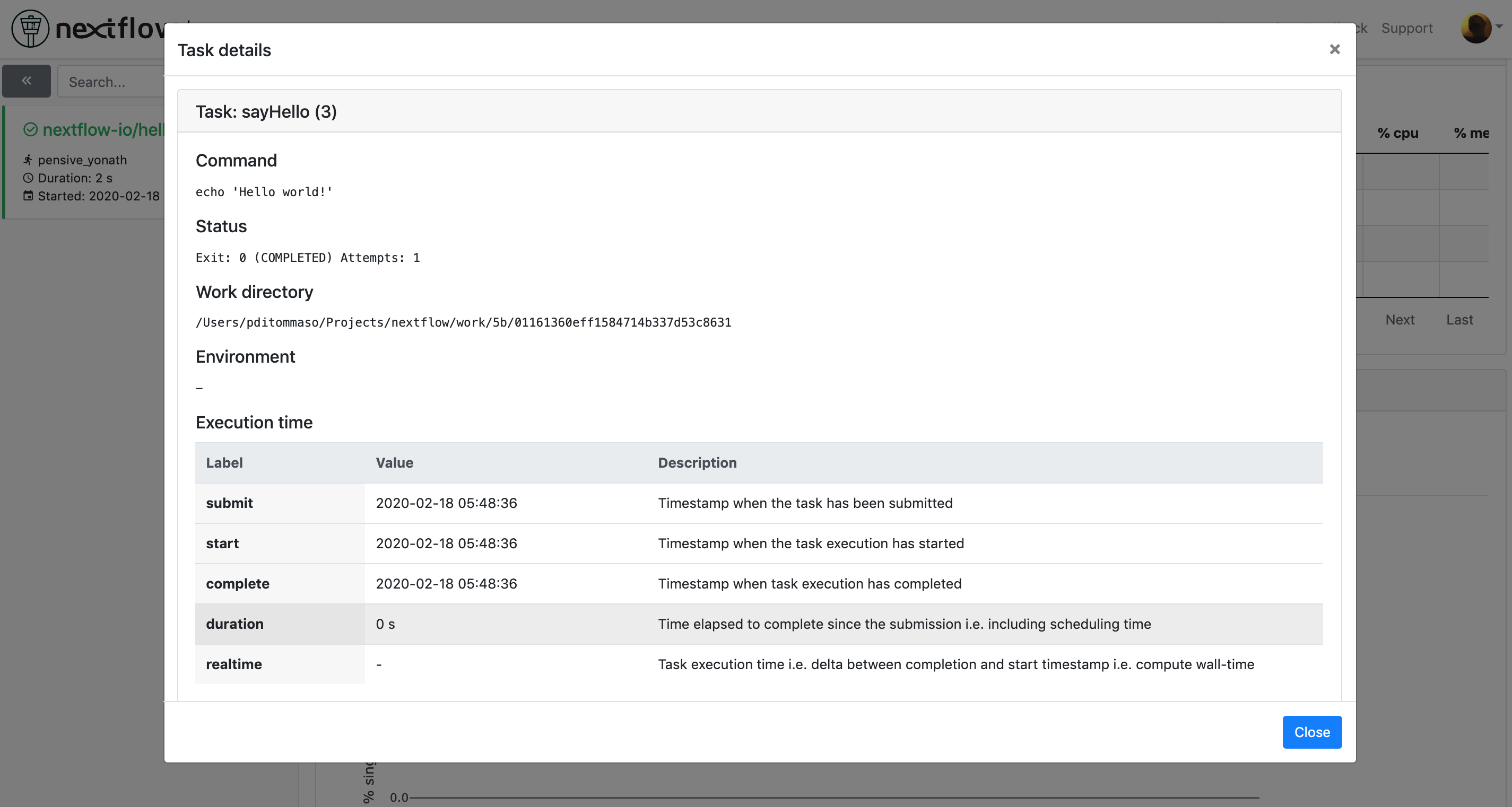The image size is (1512, 807).
Task: Click the runner icon next to pensive_yonath
Action: pos(28,159)
